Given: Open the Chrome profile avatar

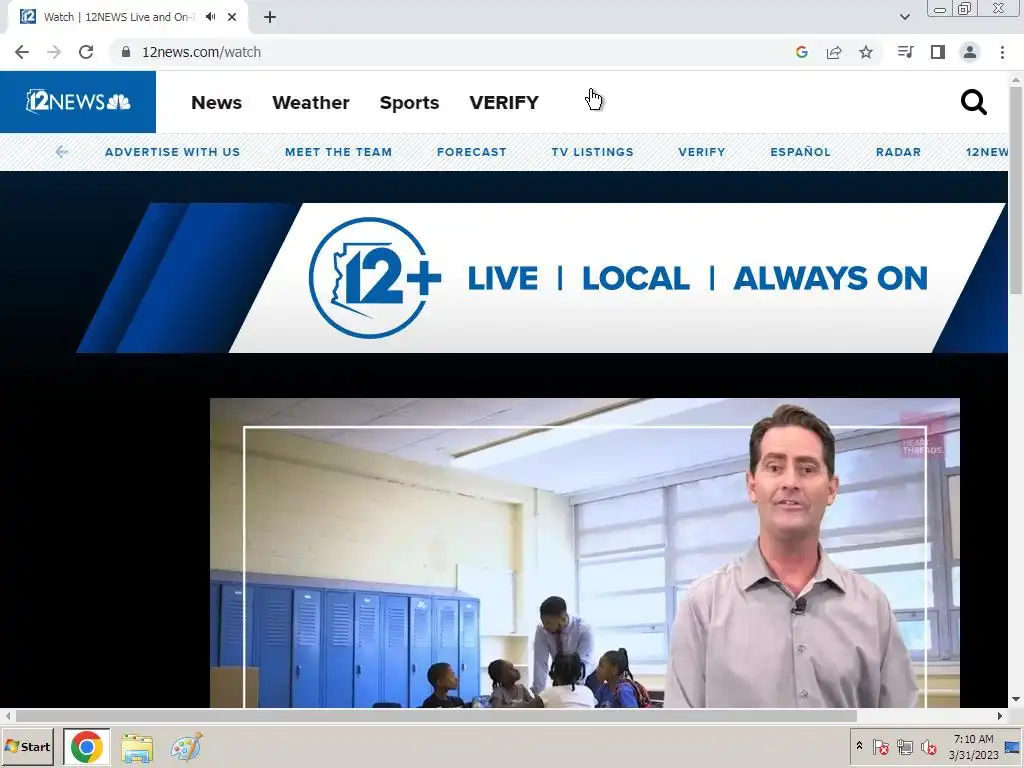Looking at the screenshot, I should pyautogui.click(x=970, y=52).
